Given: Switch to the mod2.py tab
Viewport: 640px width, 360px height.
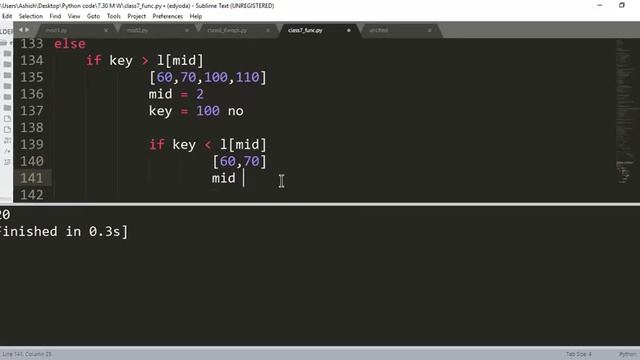Looking at the screenshot, I should (x=137, y=30).
